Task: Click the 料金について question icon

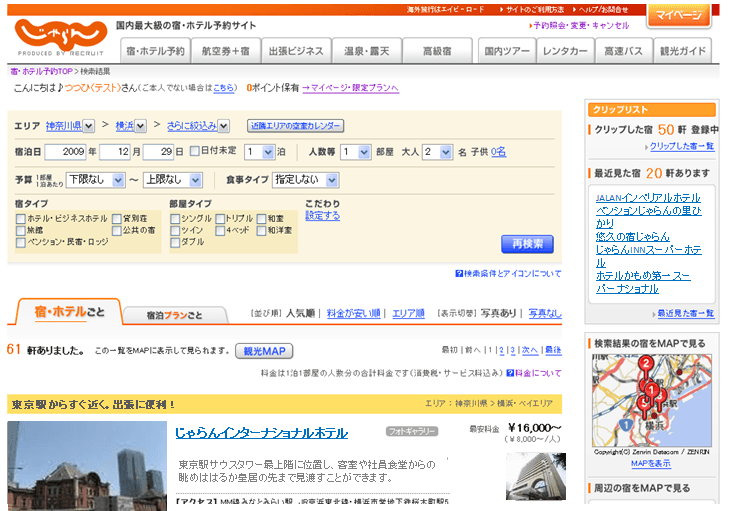Action: click(510, 373)
